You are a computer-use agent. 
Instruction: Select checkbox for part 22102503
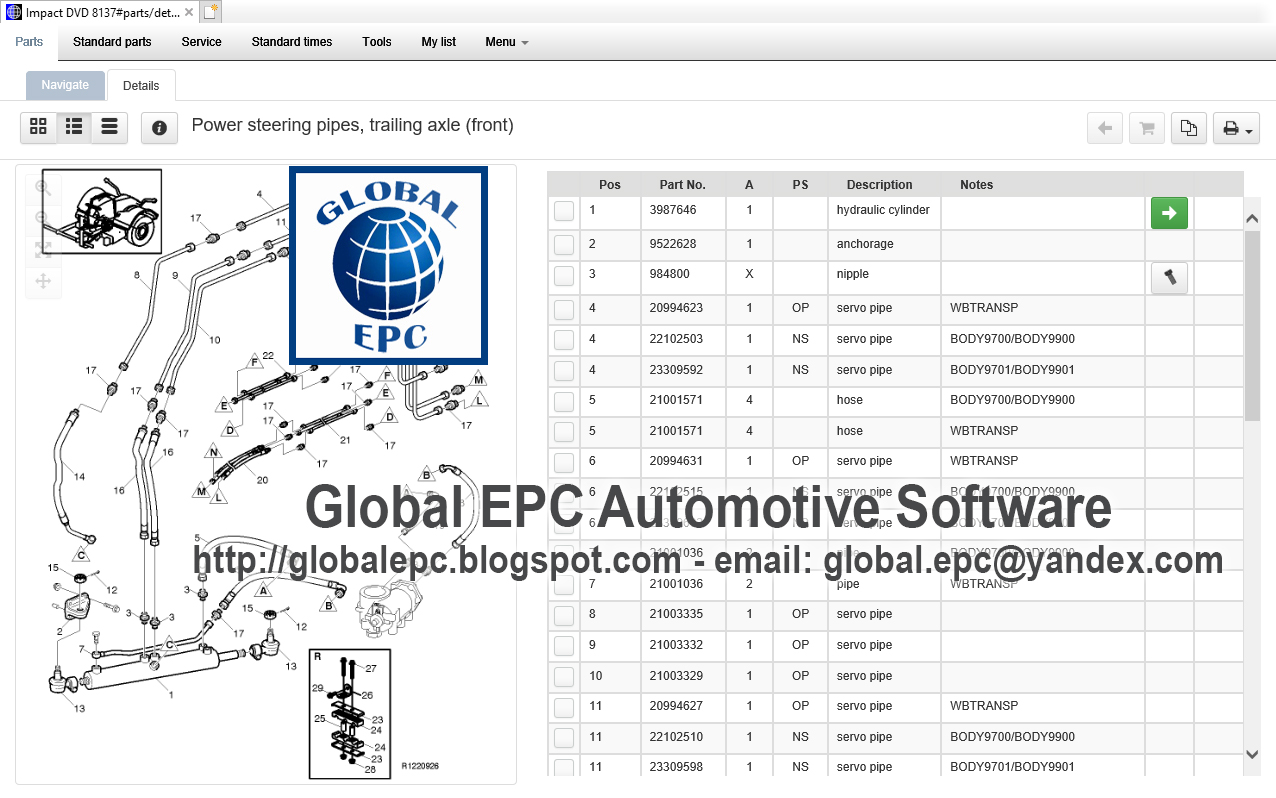[564, 340]
